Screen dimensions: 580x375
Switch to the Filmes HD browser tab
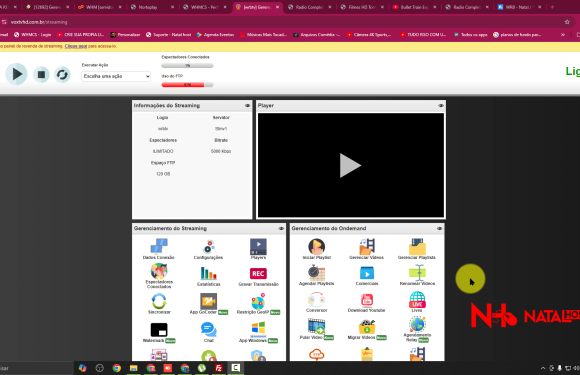point(362,7)
